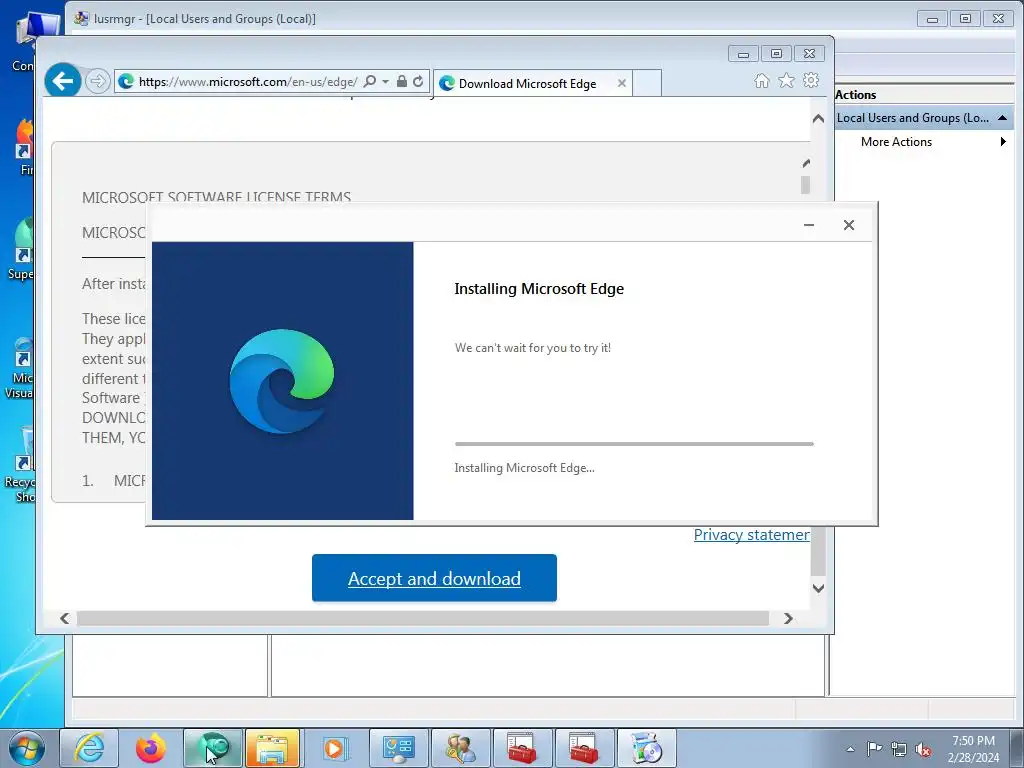This screenshot has width=1024, height=768.
Task: Click the page vertical scrollbar up arrow
Action: 818,118
